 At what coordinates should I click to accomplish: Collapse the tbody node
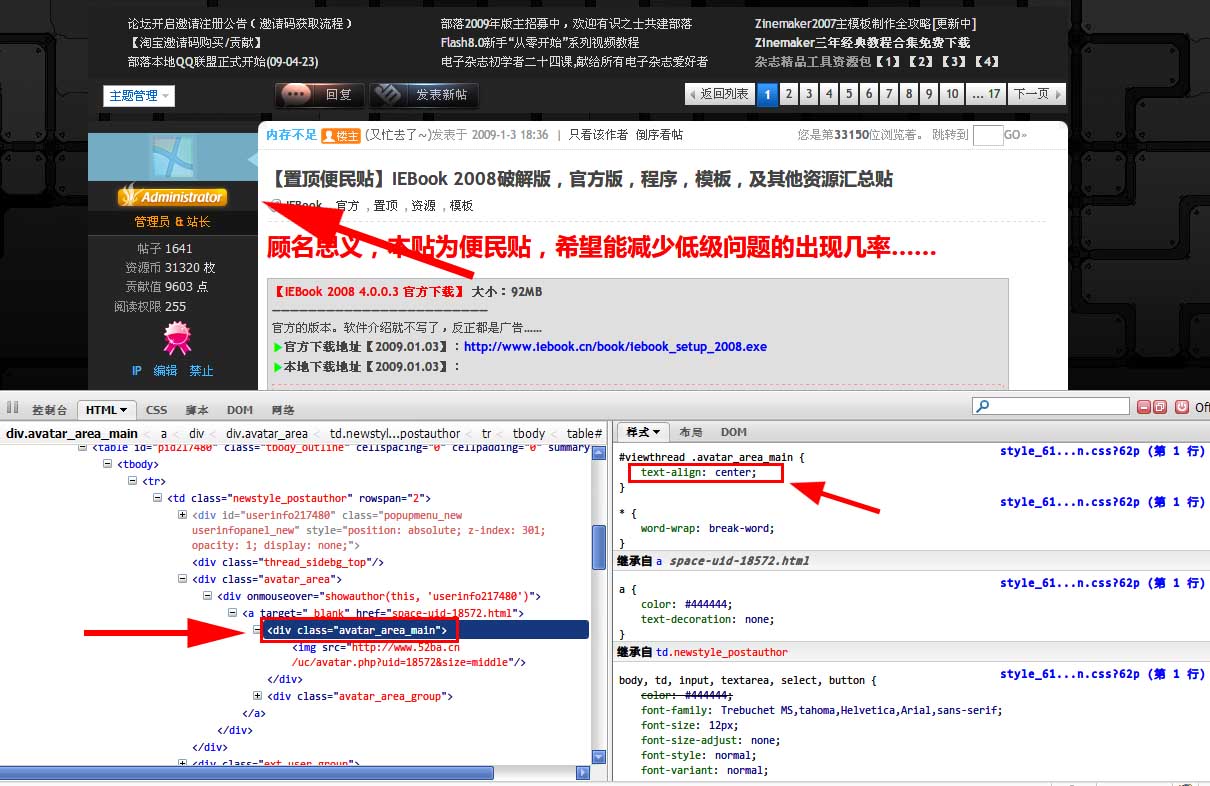[x=110, y=465]
